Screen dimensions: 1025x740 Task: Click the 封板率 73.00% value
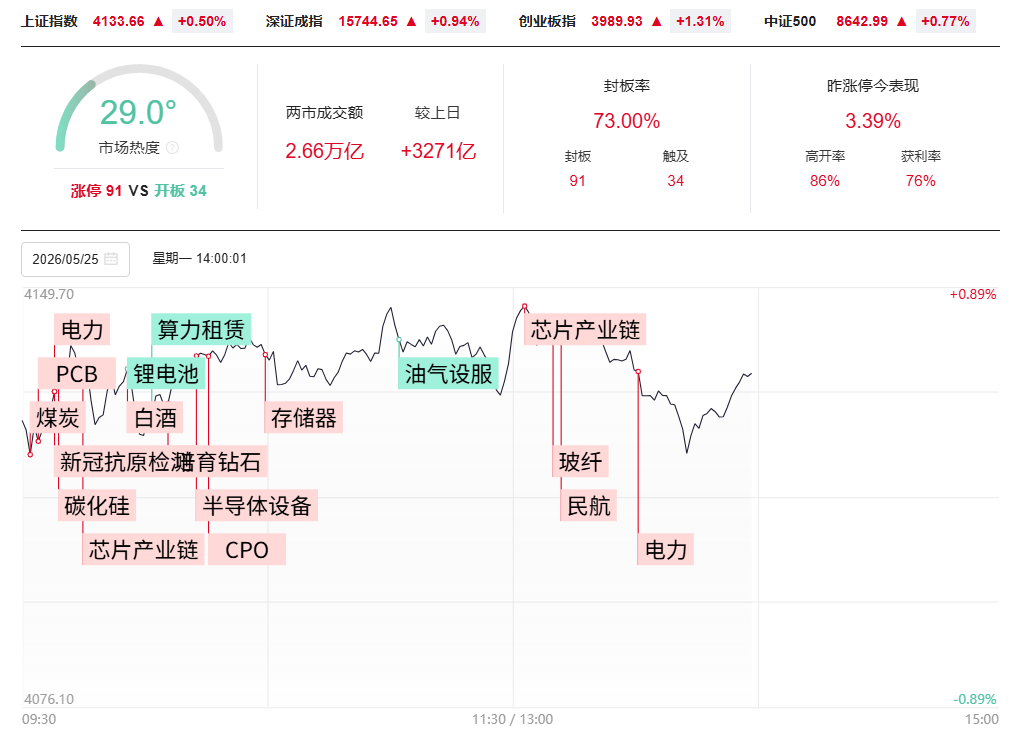point(626,121)
